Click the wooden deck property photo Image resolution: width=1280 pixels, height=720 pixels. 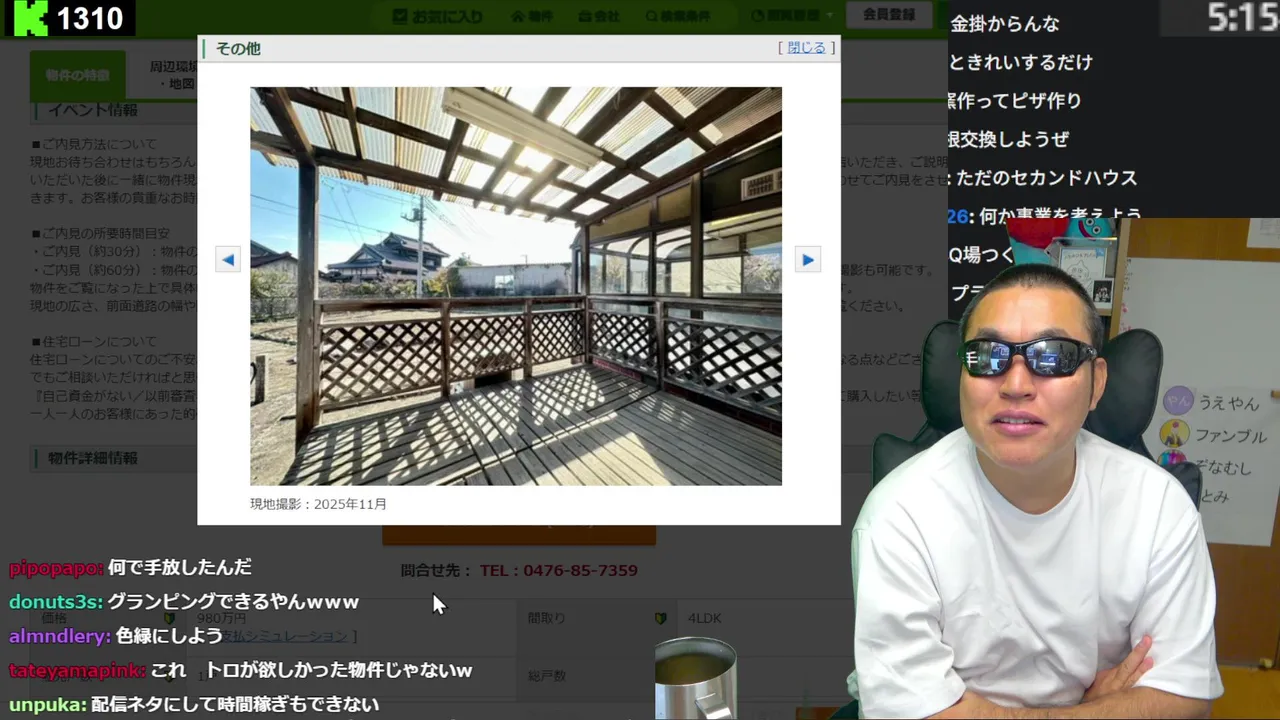coord(516,286)
